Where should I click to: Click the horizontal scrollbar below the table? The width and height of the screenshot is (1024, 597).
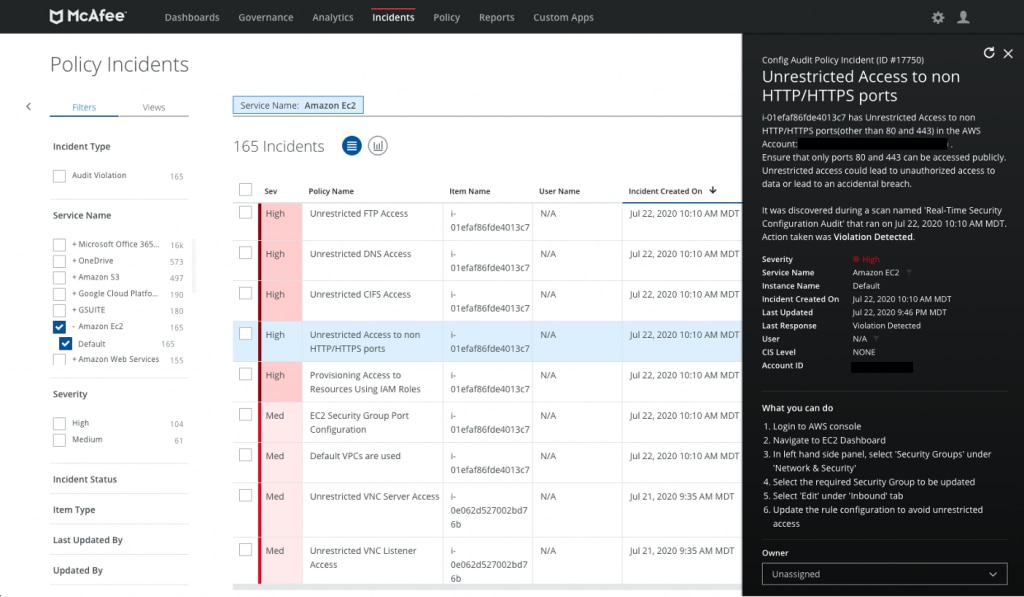pos(487,587)
